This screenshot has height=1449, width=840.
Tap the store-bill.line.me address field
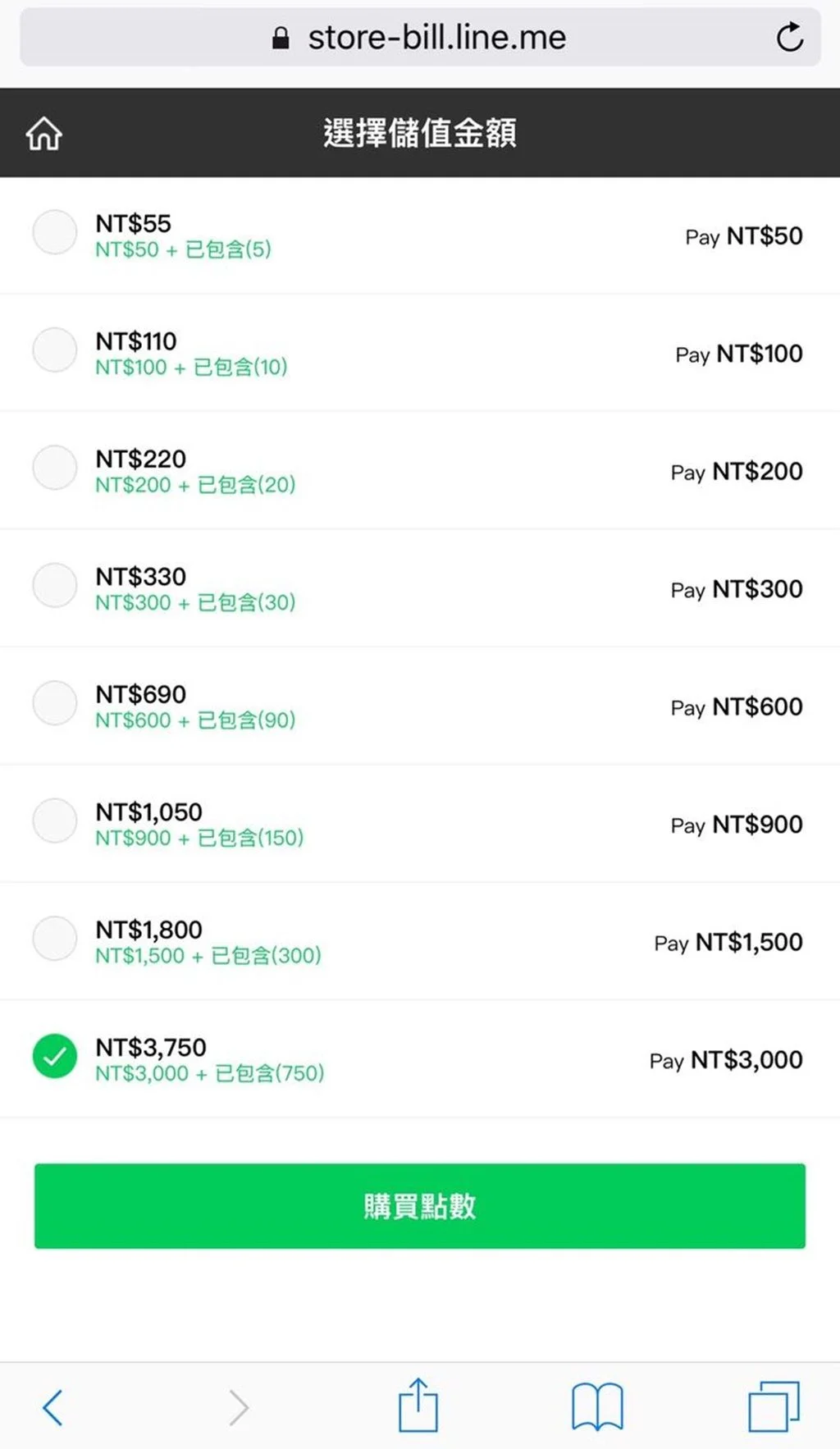(x=420, y=37)
